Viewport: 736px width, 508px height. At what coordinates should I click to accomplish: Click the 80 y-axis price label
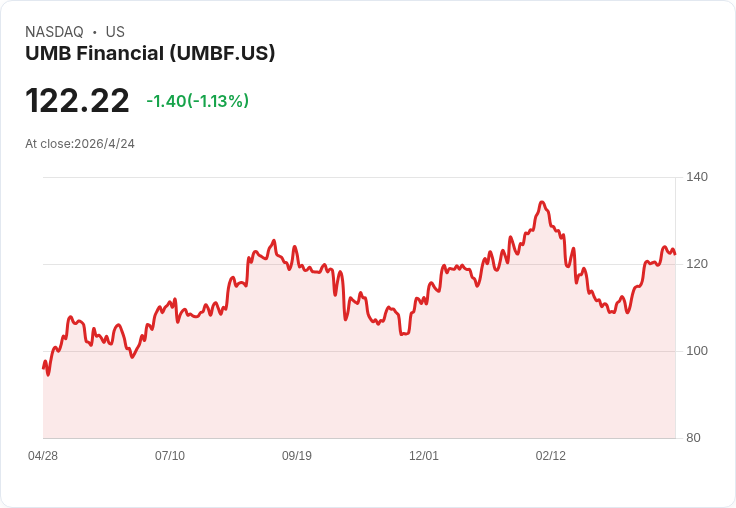693,438
